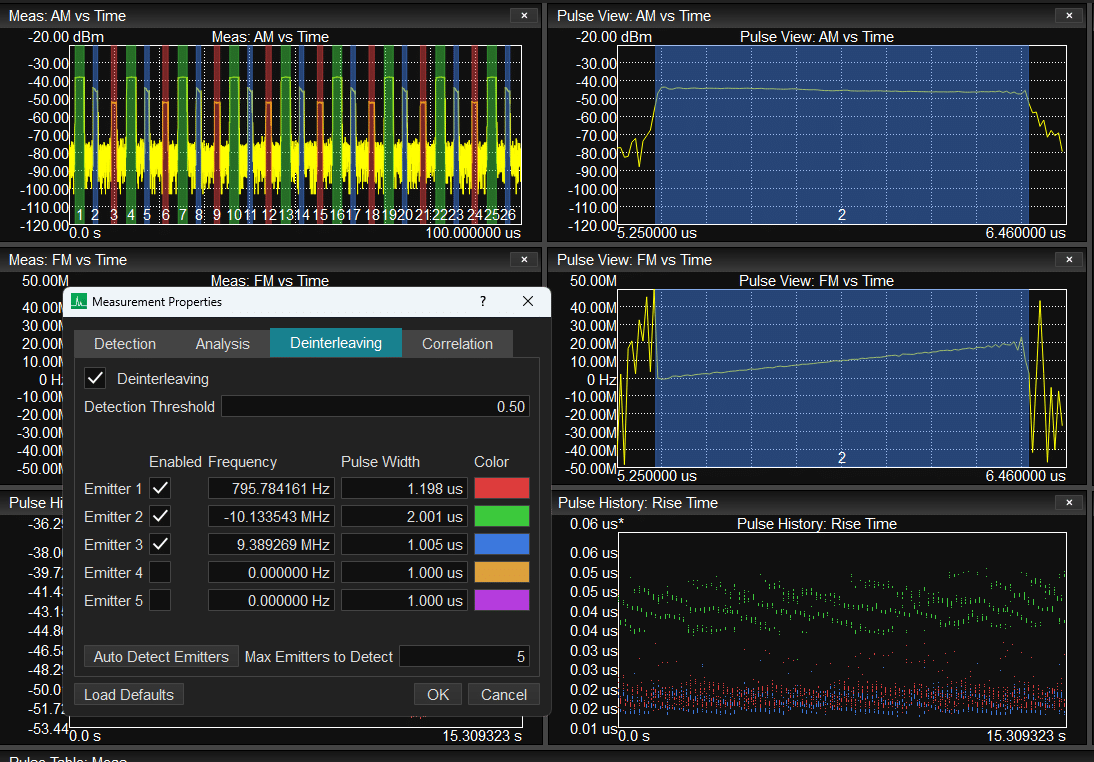Enable the Emitter 5 checkbox

pos(160,600)
